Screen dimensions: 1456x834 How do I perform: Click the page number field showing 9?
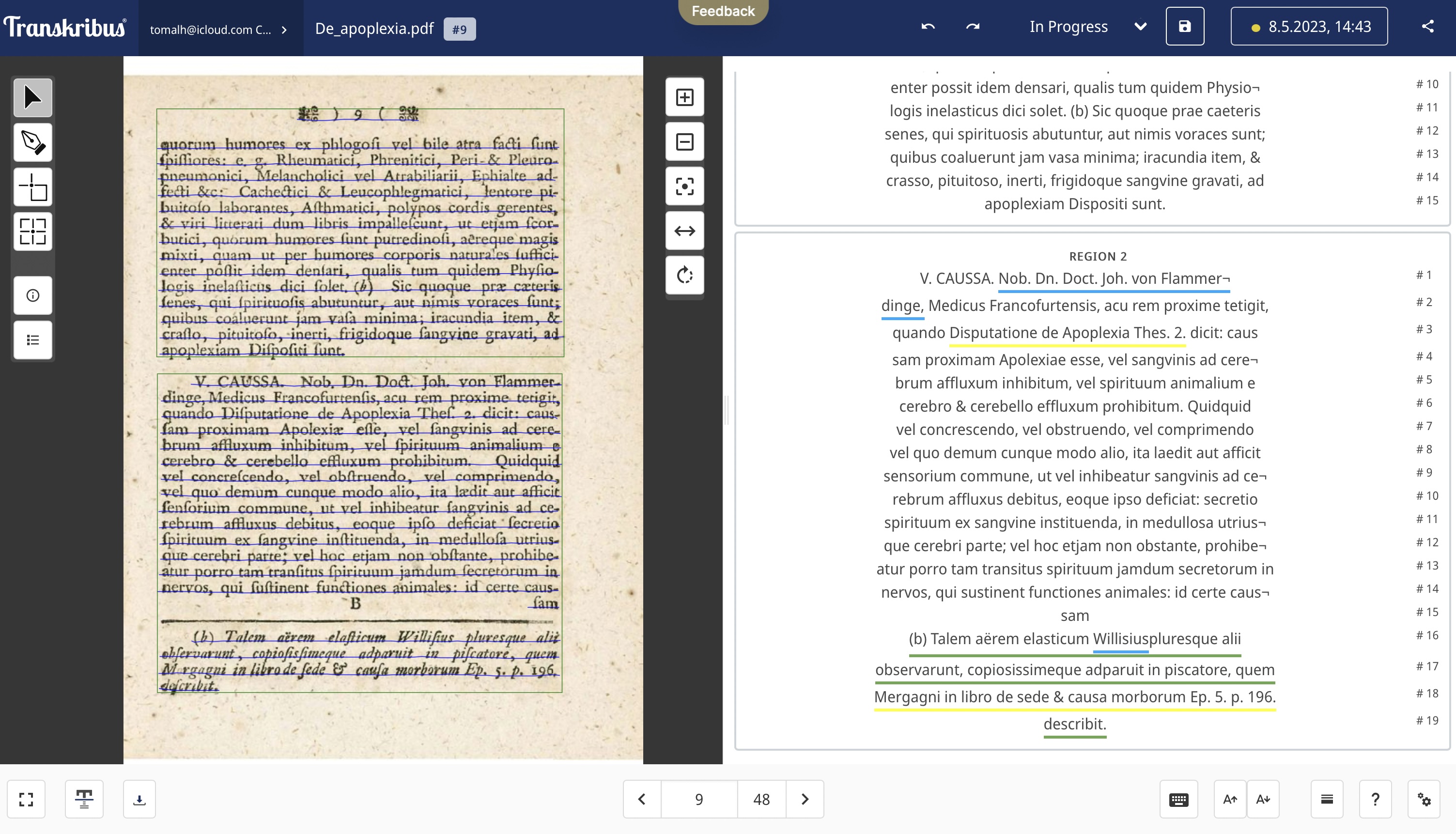coord(699,799)
